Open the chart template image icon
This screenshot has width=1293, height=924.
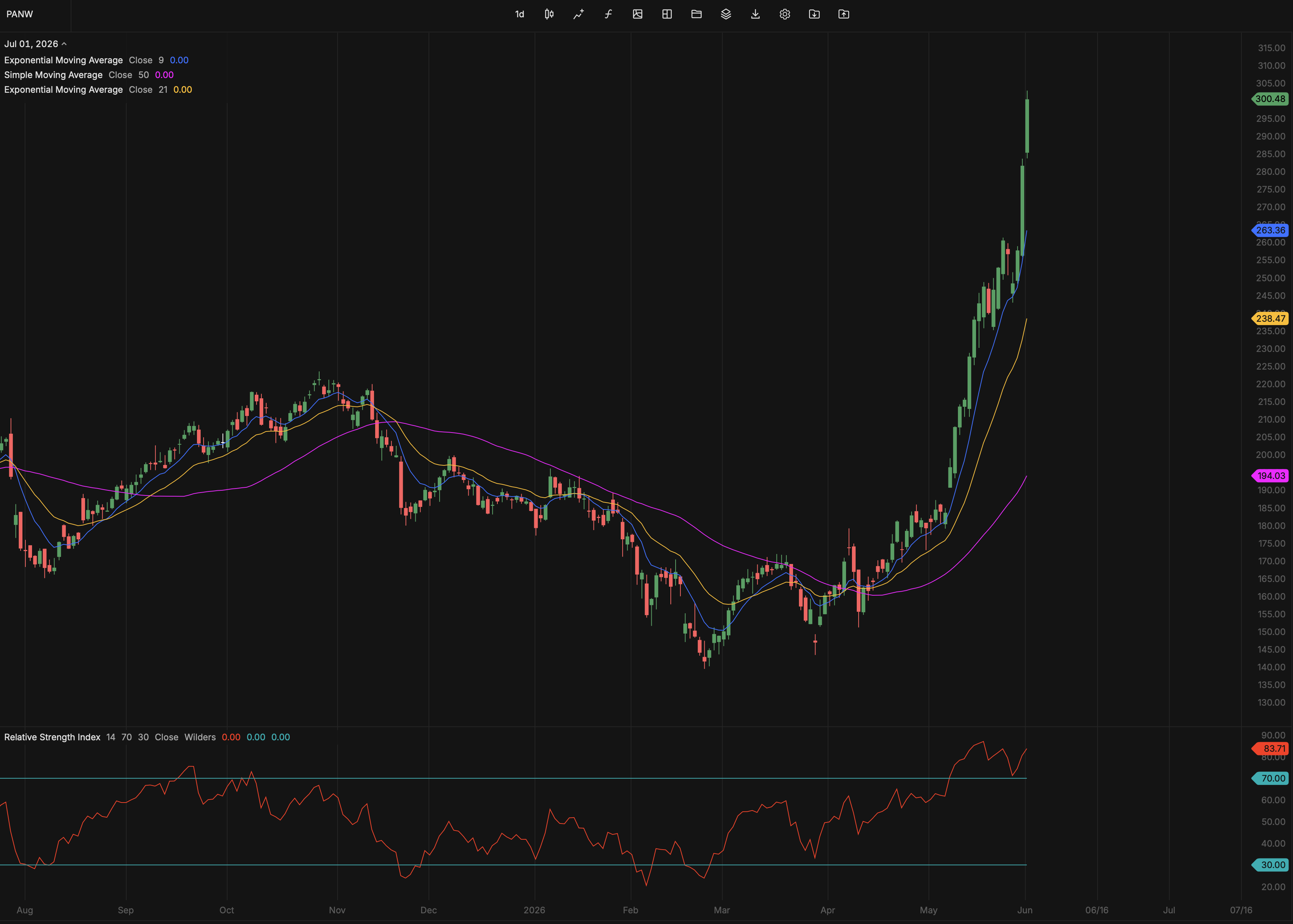click(x=638, y=14)
